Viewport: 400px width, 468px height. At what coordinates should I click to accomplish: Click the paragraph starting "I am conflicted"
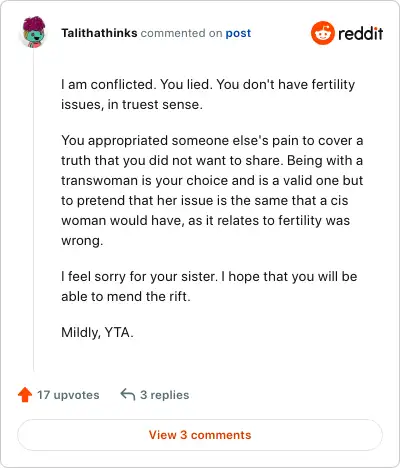pyautogui.click(x=208, y=94)
